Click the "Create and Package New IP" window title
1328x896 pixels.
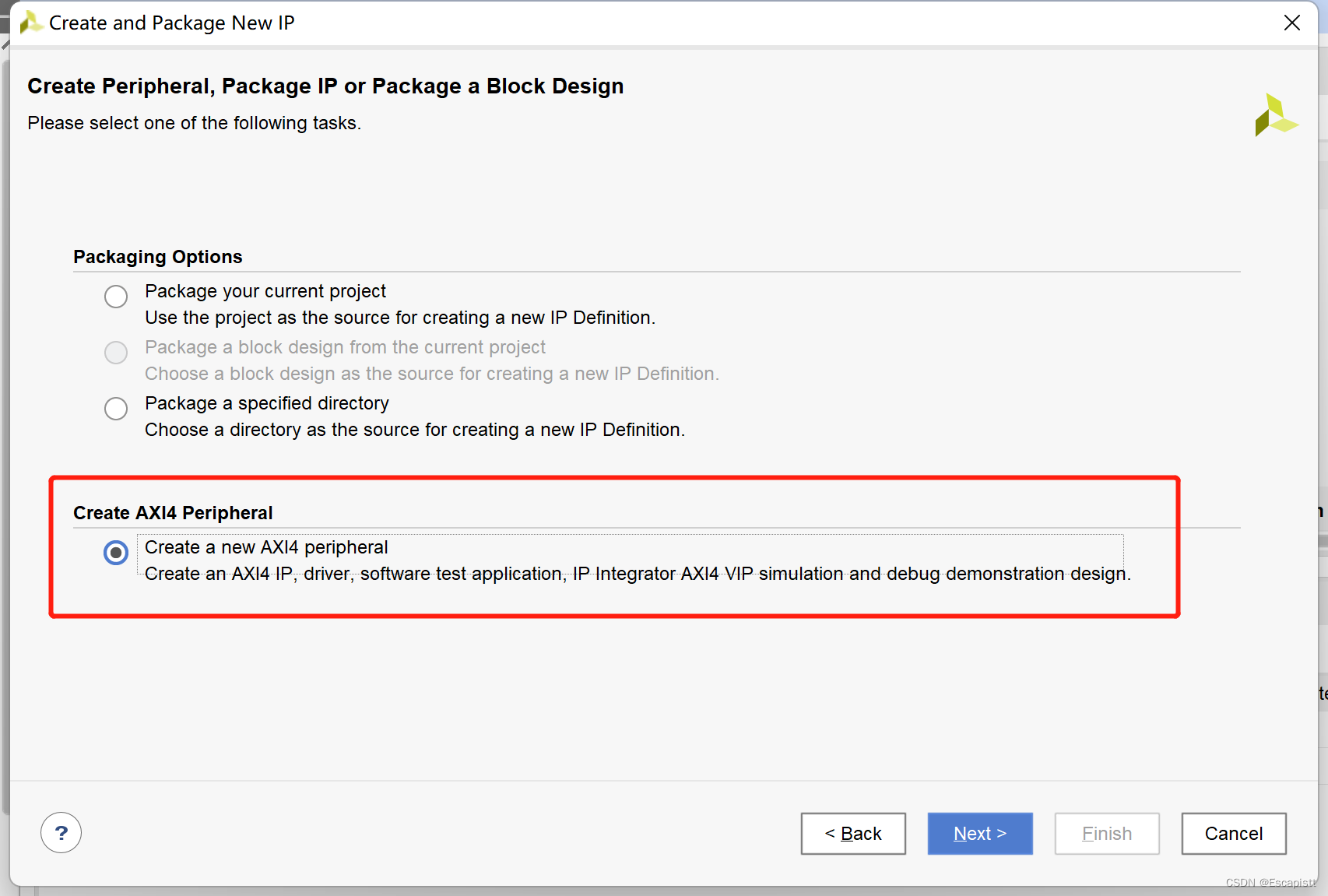click(171, 23)
